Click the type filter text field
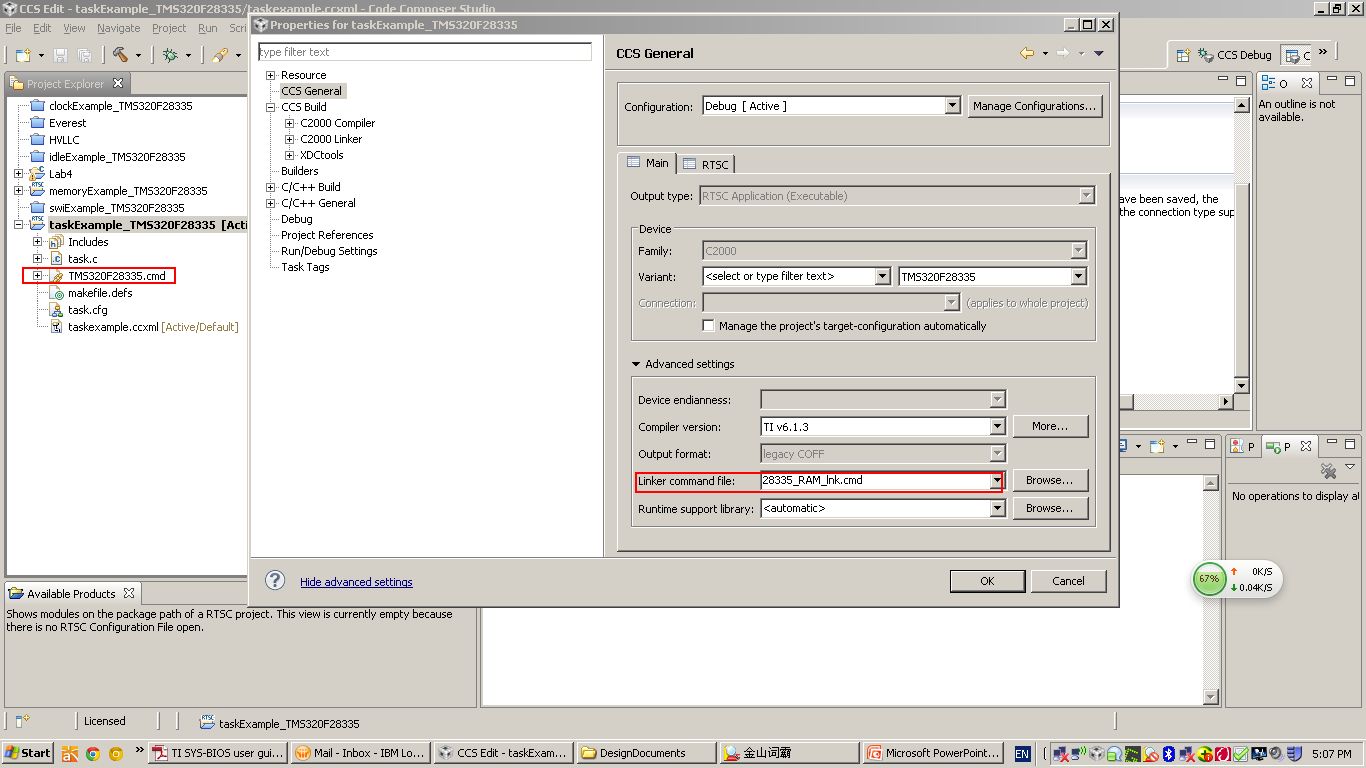1366x768 pixels. tap(424, 52)
